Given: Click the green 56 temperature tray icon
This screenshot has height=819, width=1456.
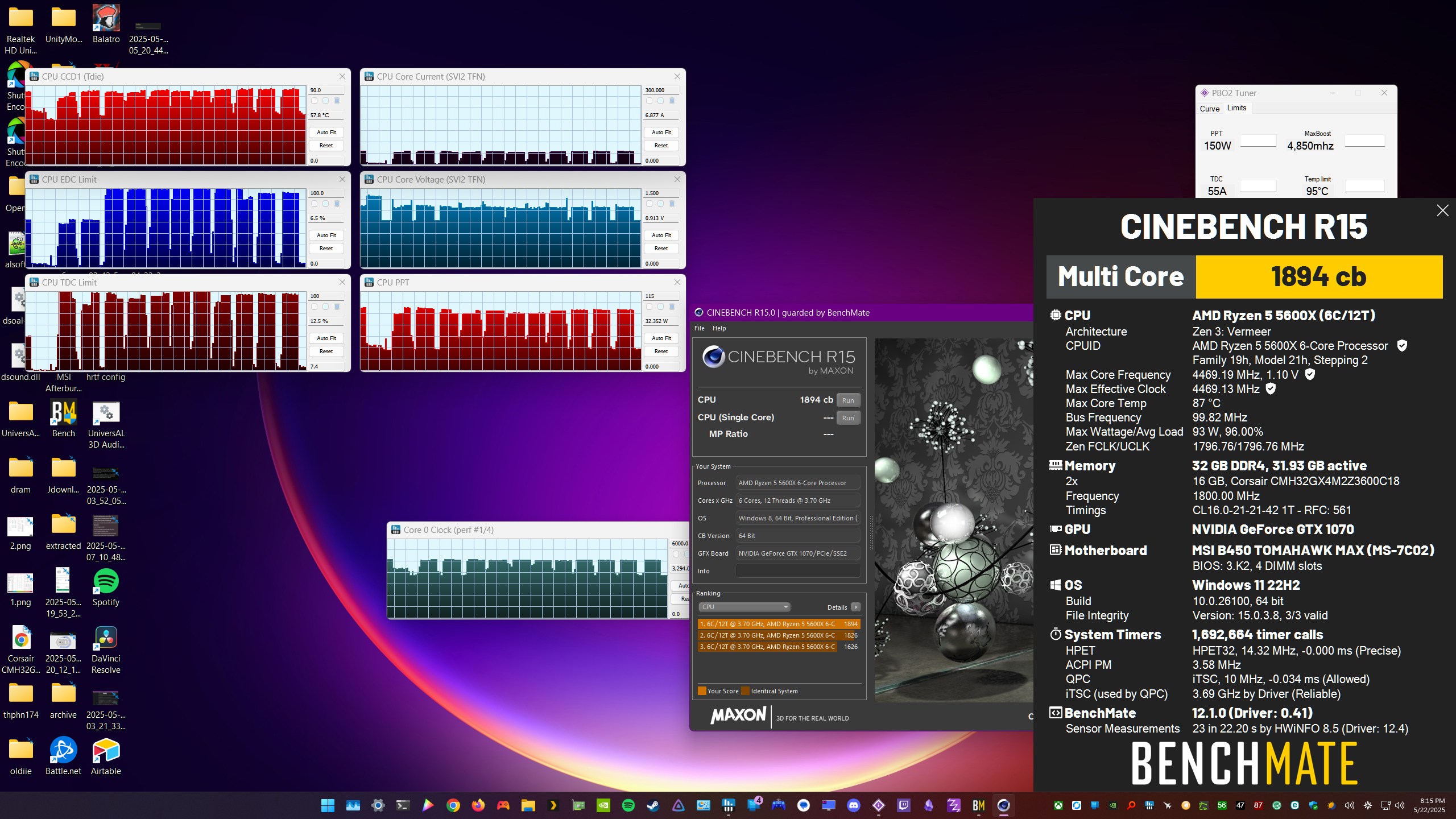Looking at the screenshot, I should (1222, 805).
